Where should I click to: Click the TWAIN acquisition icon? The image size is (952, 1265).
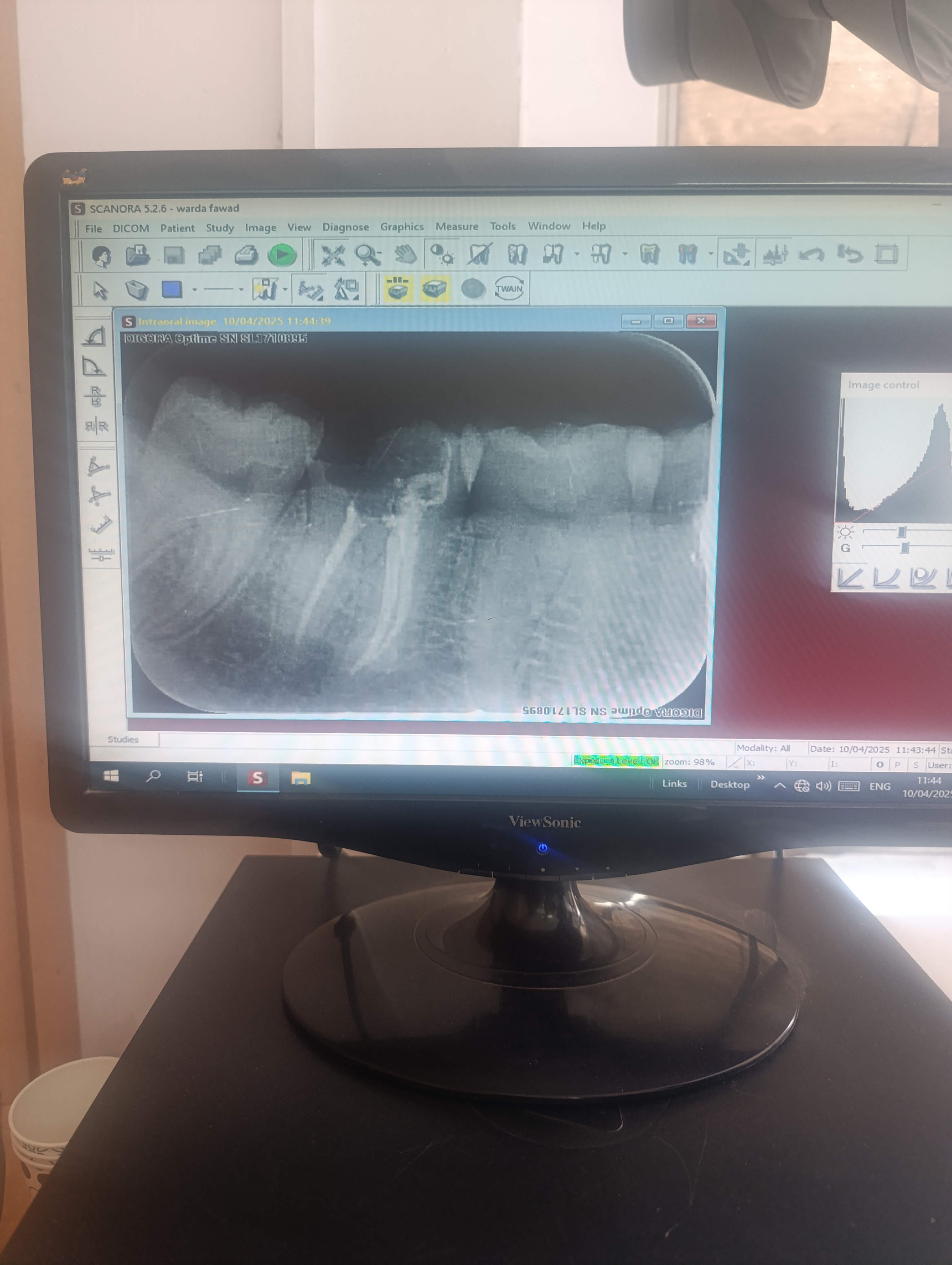[509, 288]
